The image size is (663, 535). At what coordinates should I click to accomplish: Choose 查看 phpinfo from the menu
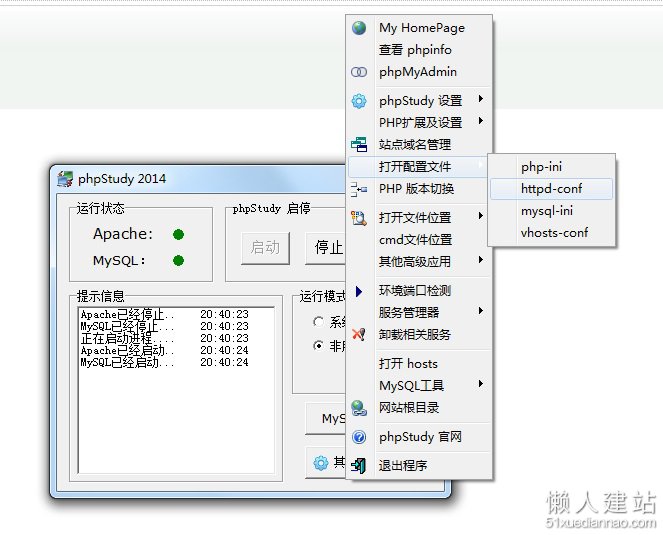[x=419, y=50]
